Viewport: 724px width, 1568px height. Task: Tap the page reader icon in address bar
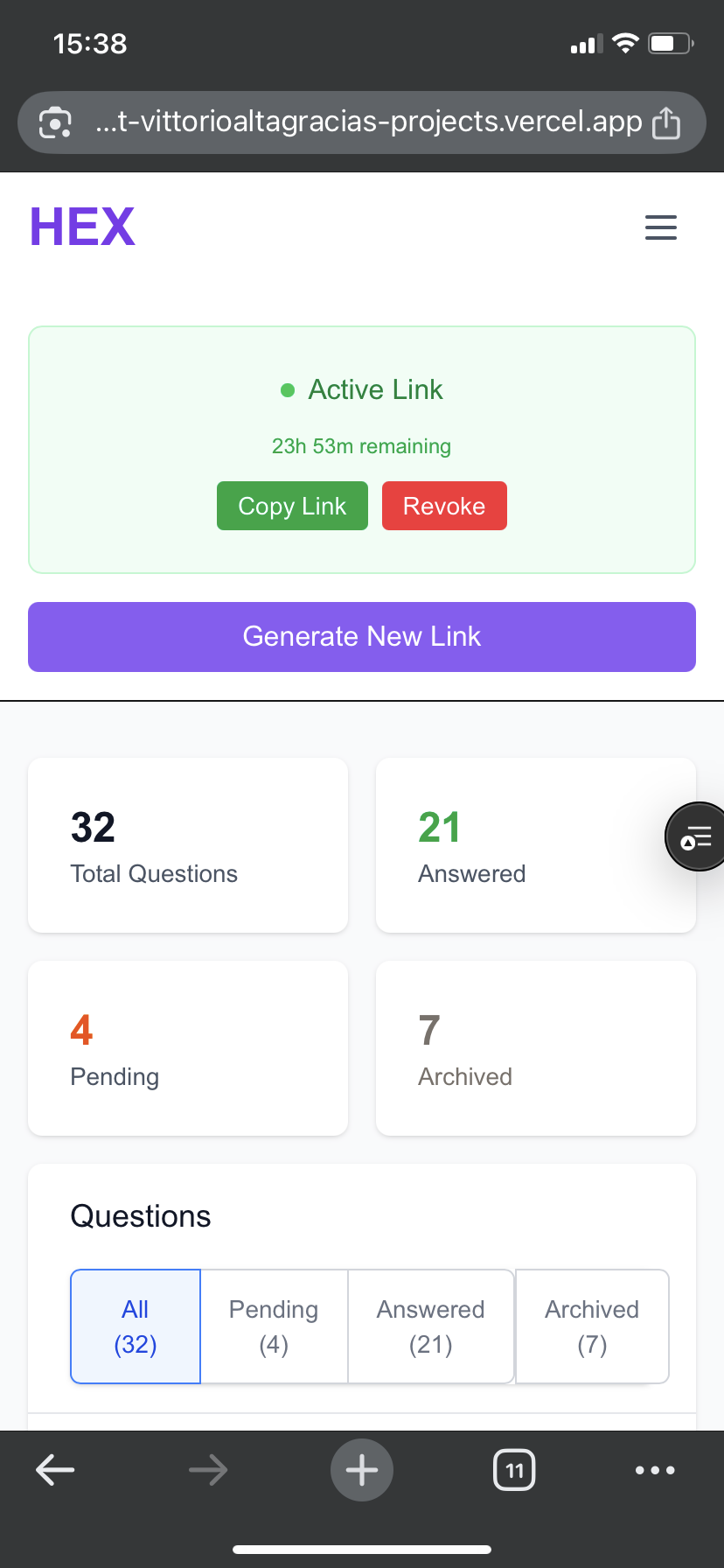pos(56,122)
